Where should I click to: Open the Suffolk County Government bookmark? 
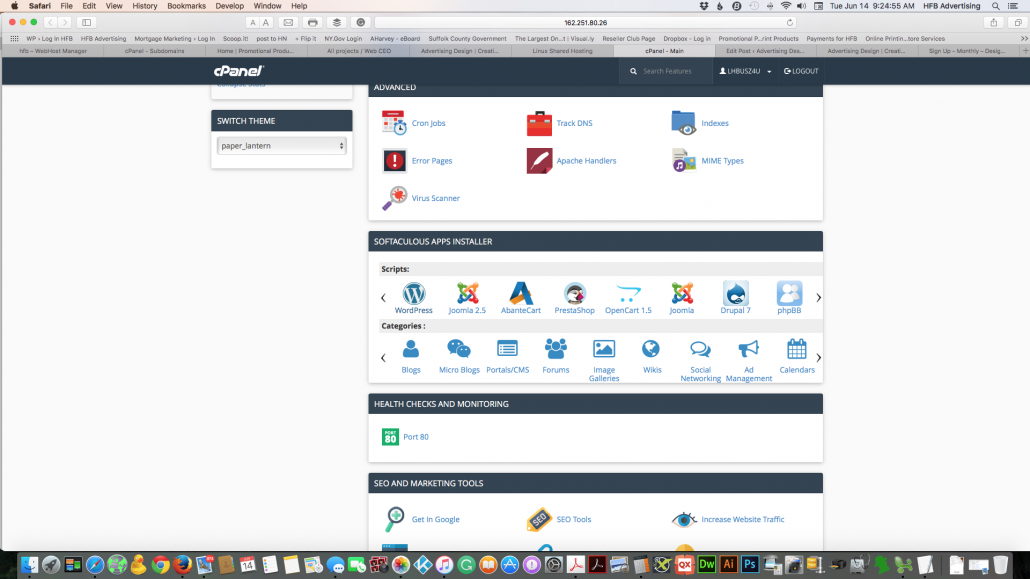click(x=467, y=39)
